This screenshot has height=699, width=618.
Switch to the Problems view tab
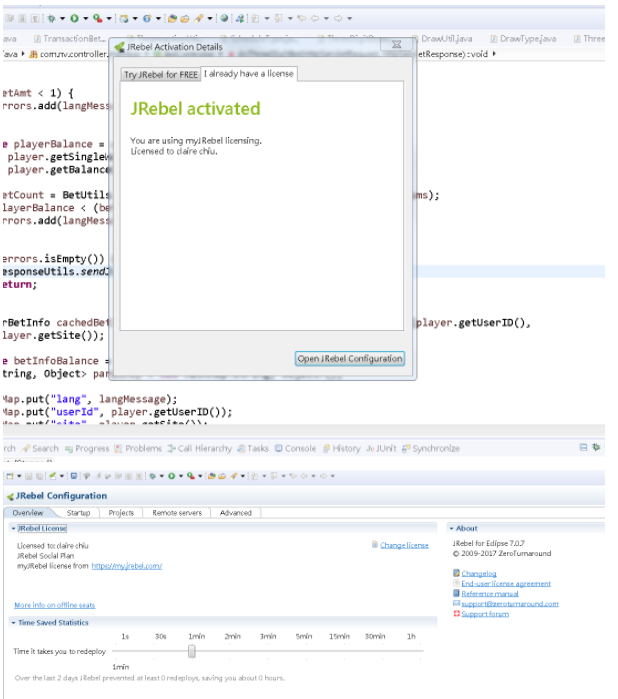[138, 448]
